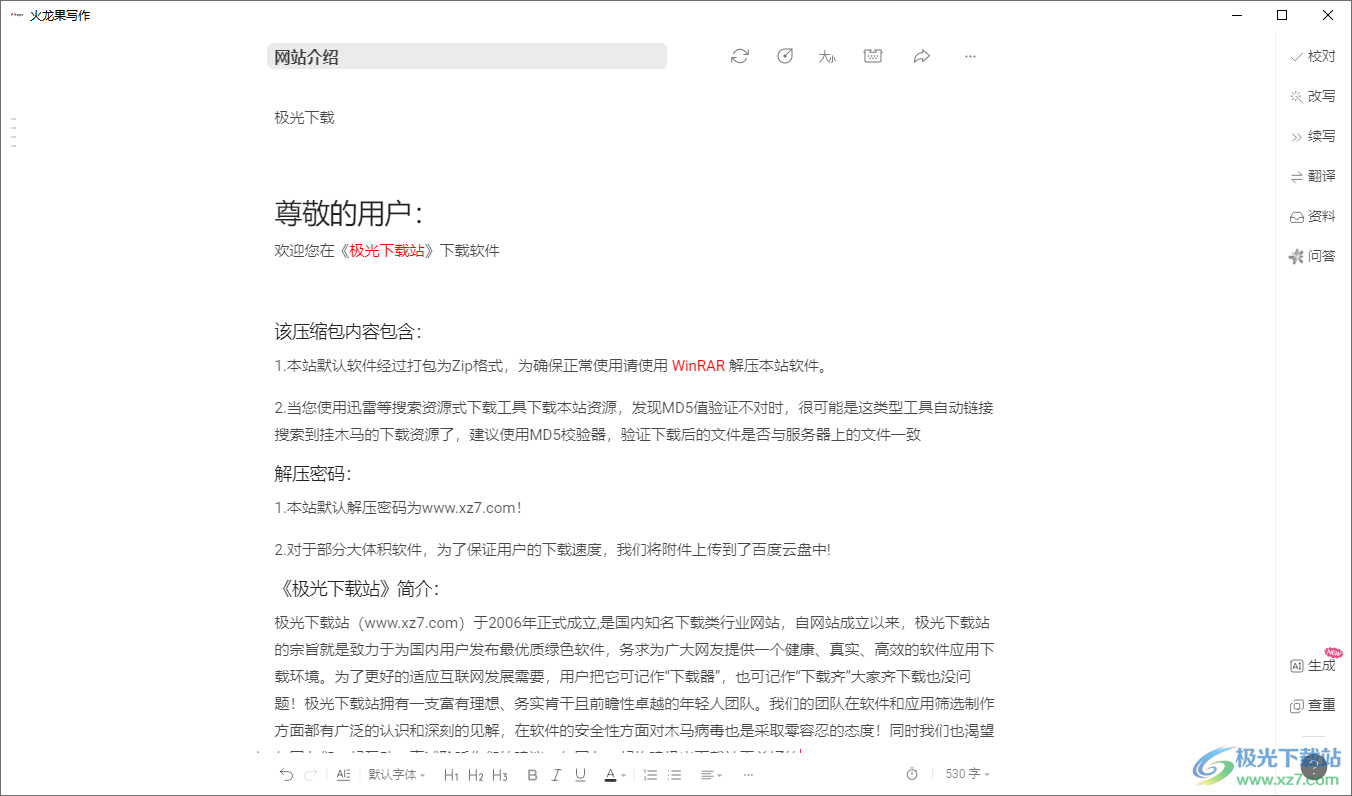Click the keyboard icon in top toolbar
This screenshot has width=1352, height=796.
[x=873, y=56]
